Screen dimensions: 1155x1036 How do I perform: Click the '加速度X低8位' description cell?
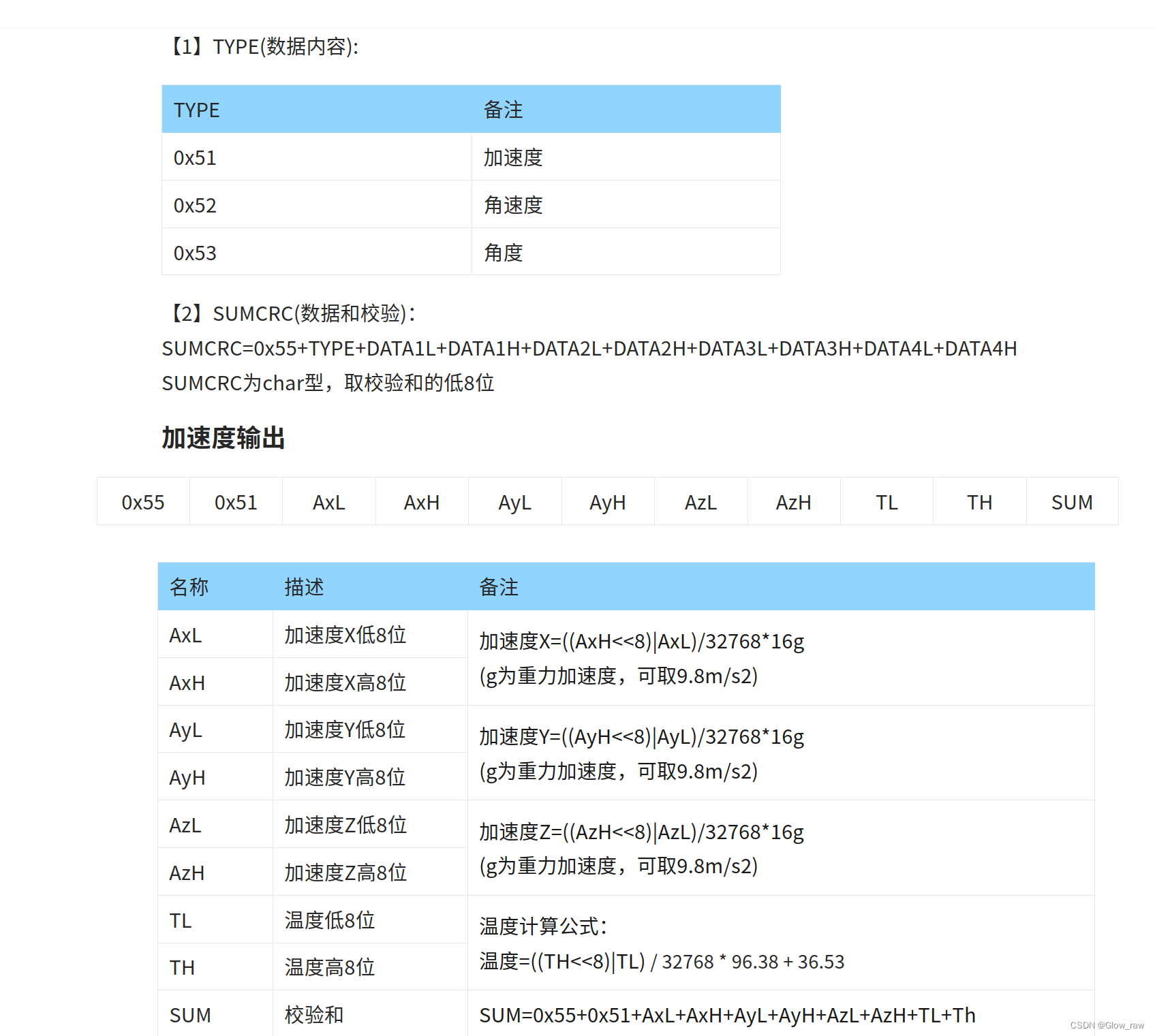pyautogui.click(x=371, y=634)
